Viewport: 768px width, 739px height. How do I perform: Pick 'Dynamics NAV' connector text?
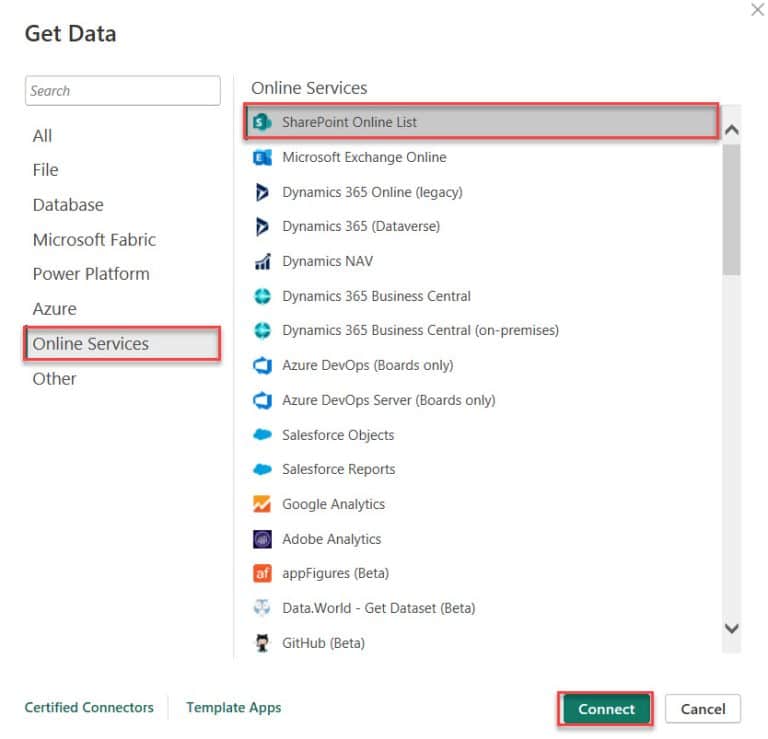(x=327, y=262)
